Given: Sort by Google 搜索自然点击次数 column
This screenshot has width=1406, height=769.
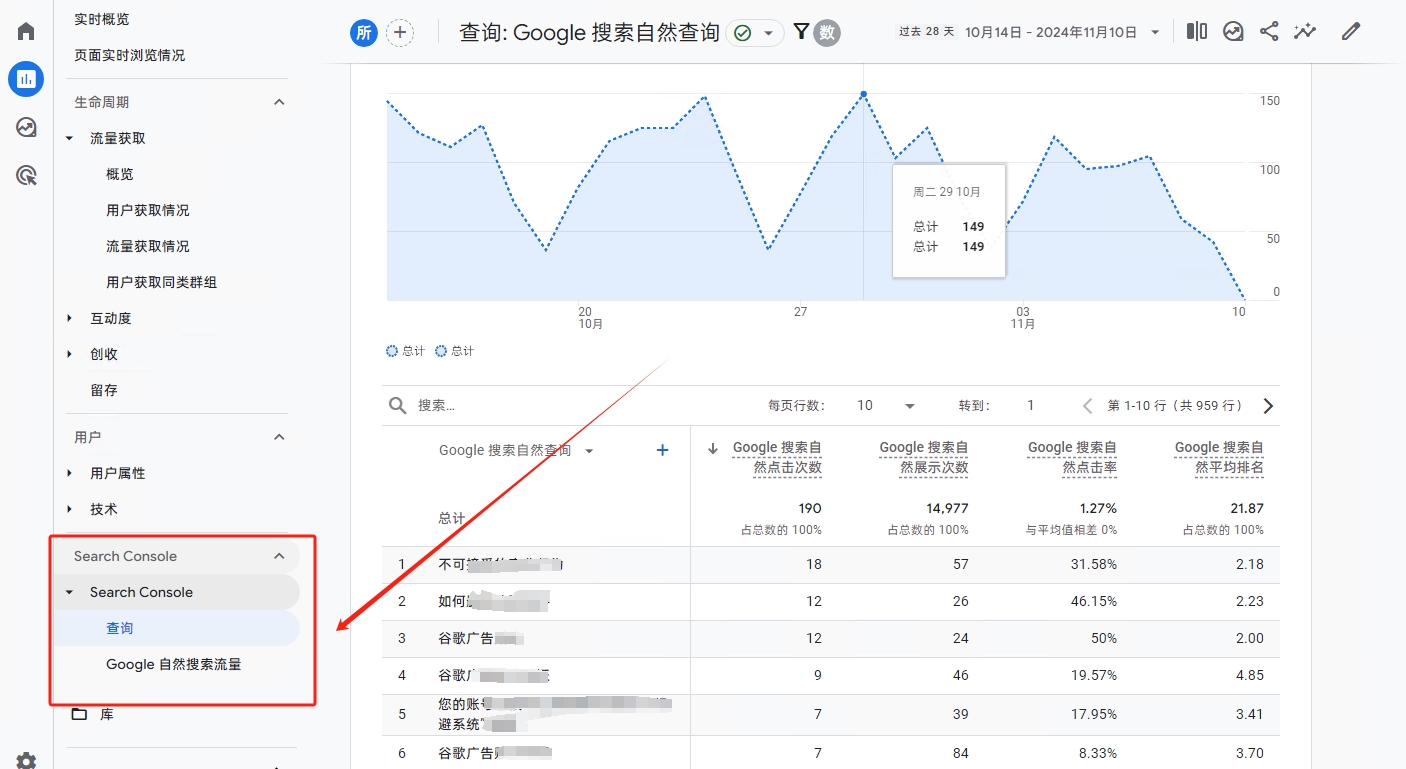Looking at the screenshot, I should 777,457.
